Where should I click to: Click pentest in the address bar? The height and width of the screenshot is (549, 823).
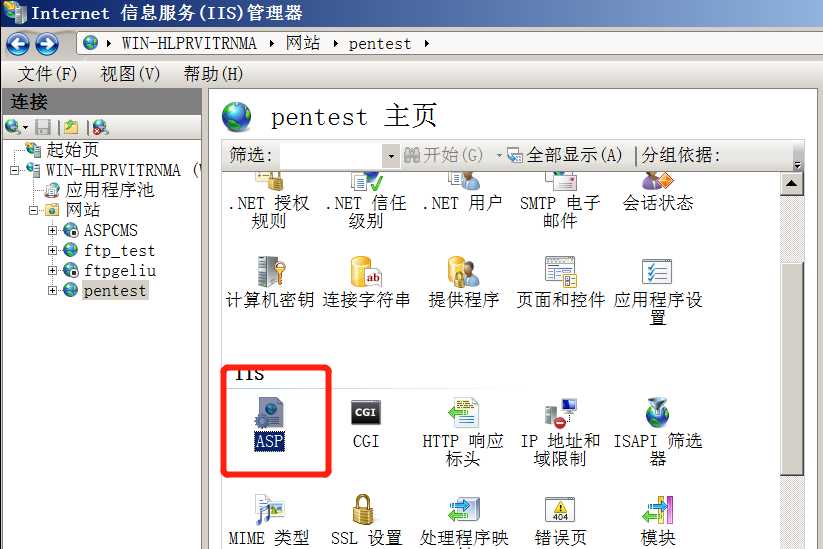(379, 44)
